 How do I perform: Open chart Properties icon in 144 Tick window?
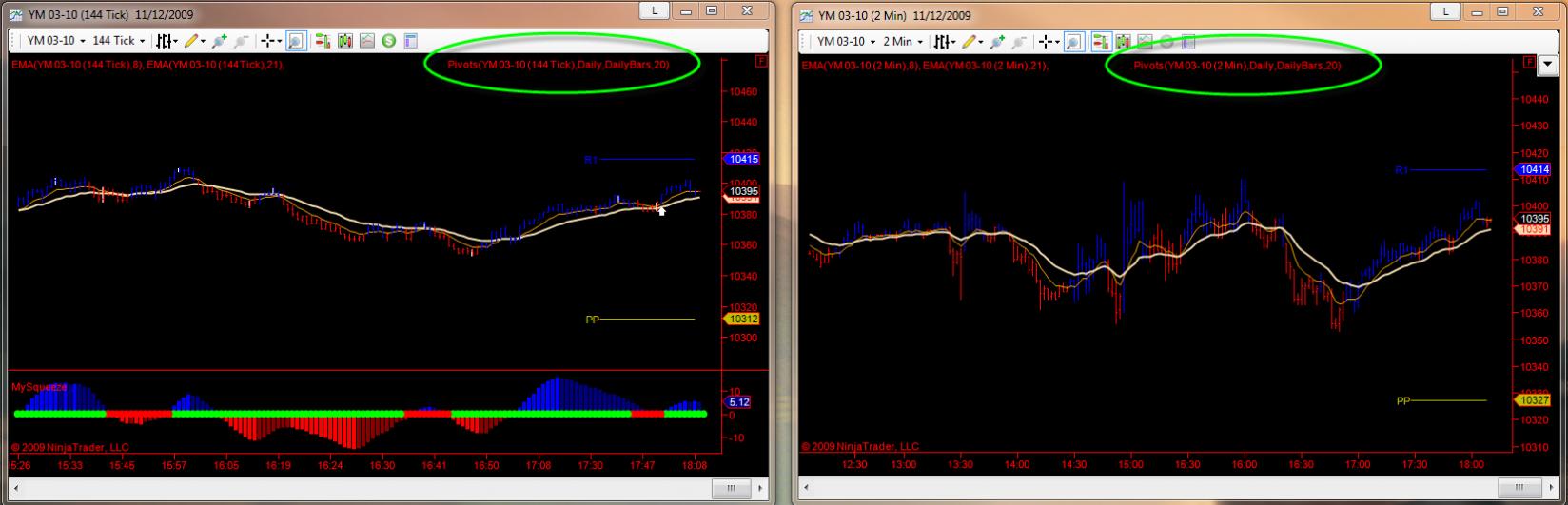(411, 41)
